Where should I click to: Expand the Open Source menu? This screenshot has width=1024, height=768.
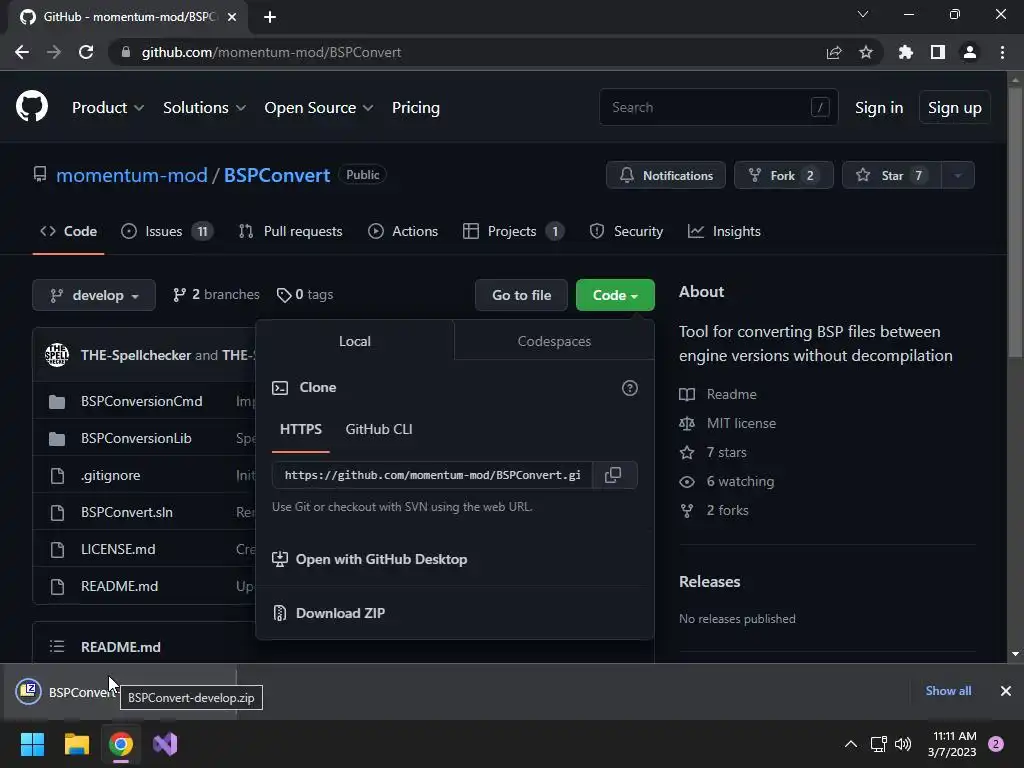pyautogui.click(x=319, y=108)
